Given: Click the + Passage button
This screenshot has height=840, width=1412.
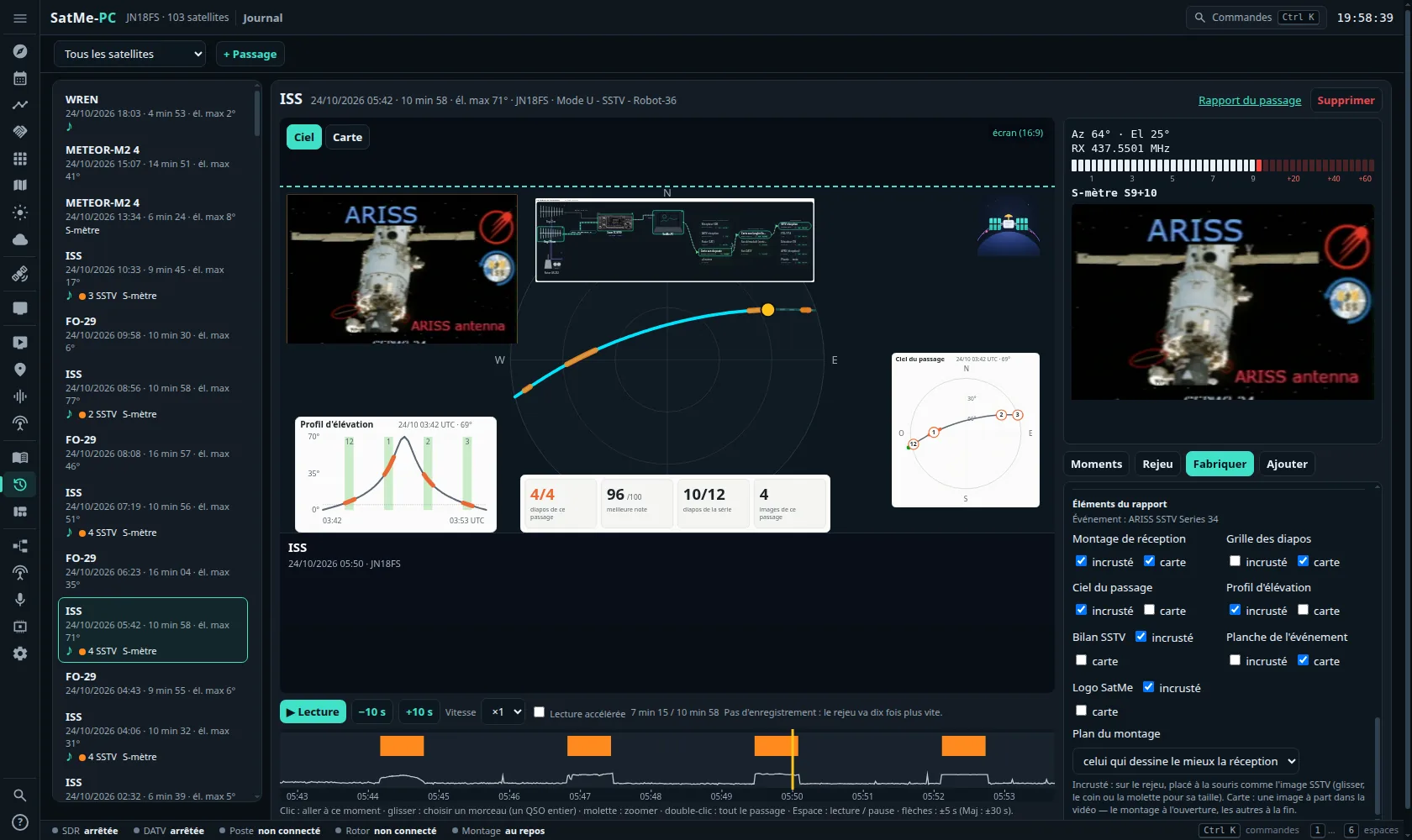Looking at the screenshot, I should 250,54.
